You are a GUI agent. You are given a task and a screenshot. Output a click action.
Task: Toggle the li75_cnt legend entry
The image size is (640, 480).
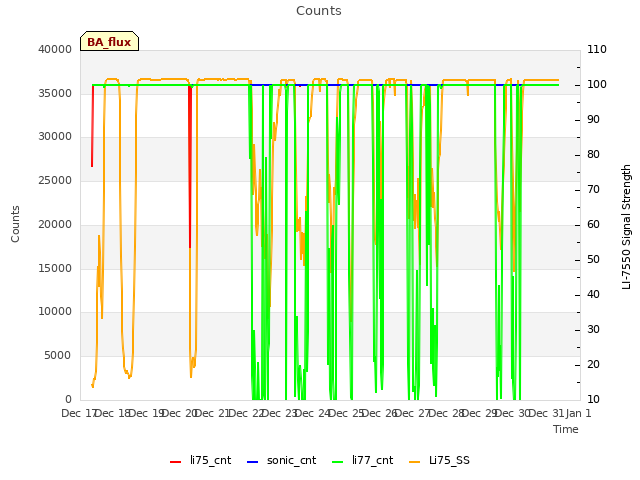click(x=200, y=460)
